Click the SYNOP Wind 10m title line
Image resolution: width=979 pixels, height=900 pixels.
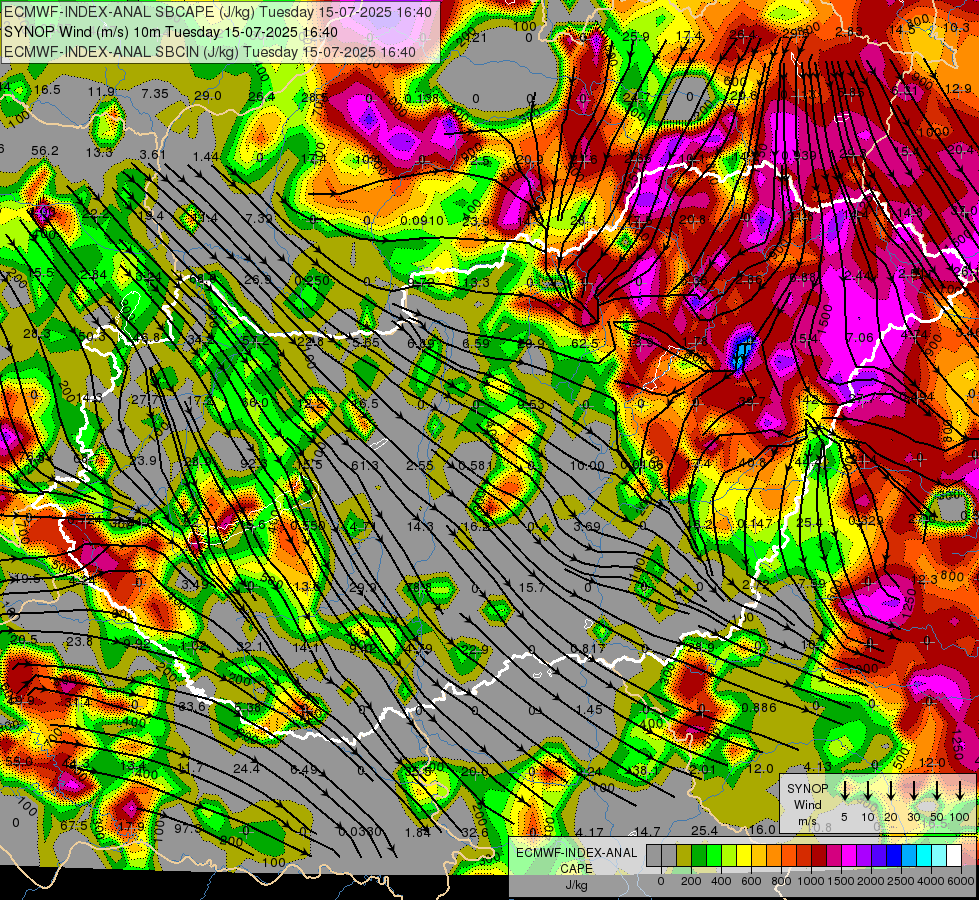(x=171, y=32)
